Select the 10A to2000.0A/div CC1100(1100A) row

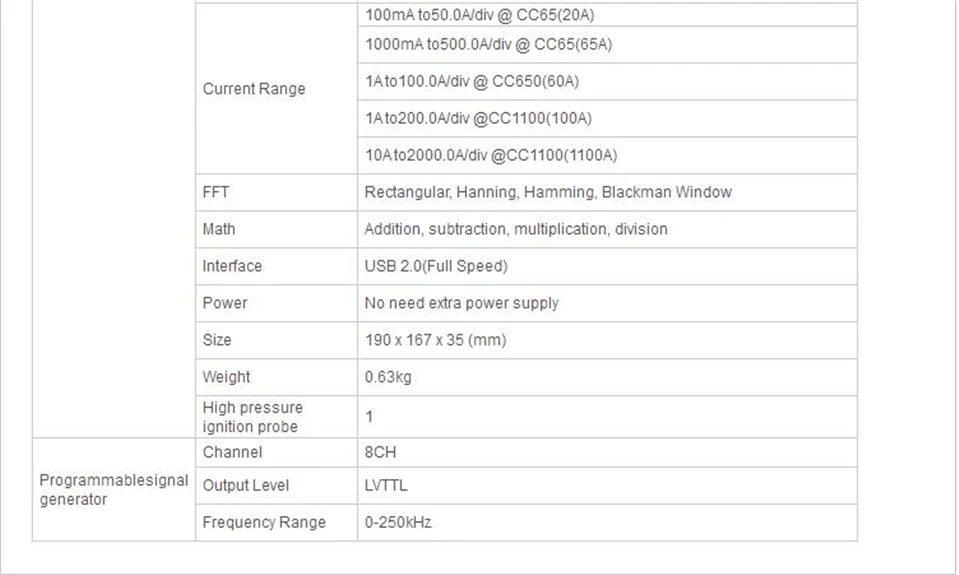click(x=607, y=155)
